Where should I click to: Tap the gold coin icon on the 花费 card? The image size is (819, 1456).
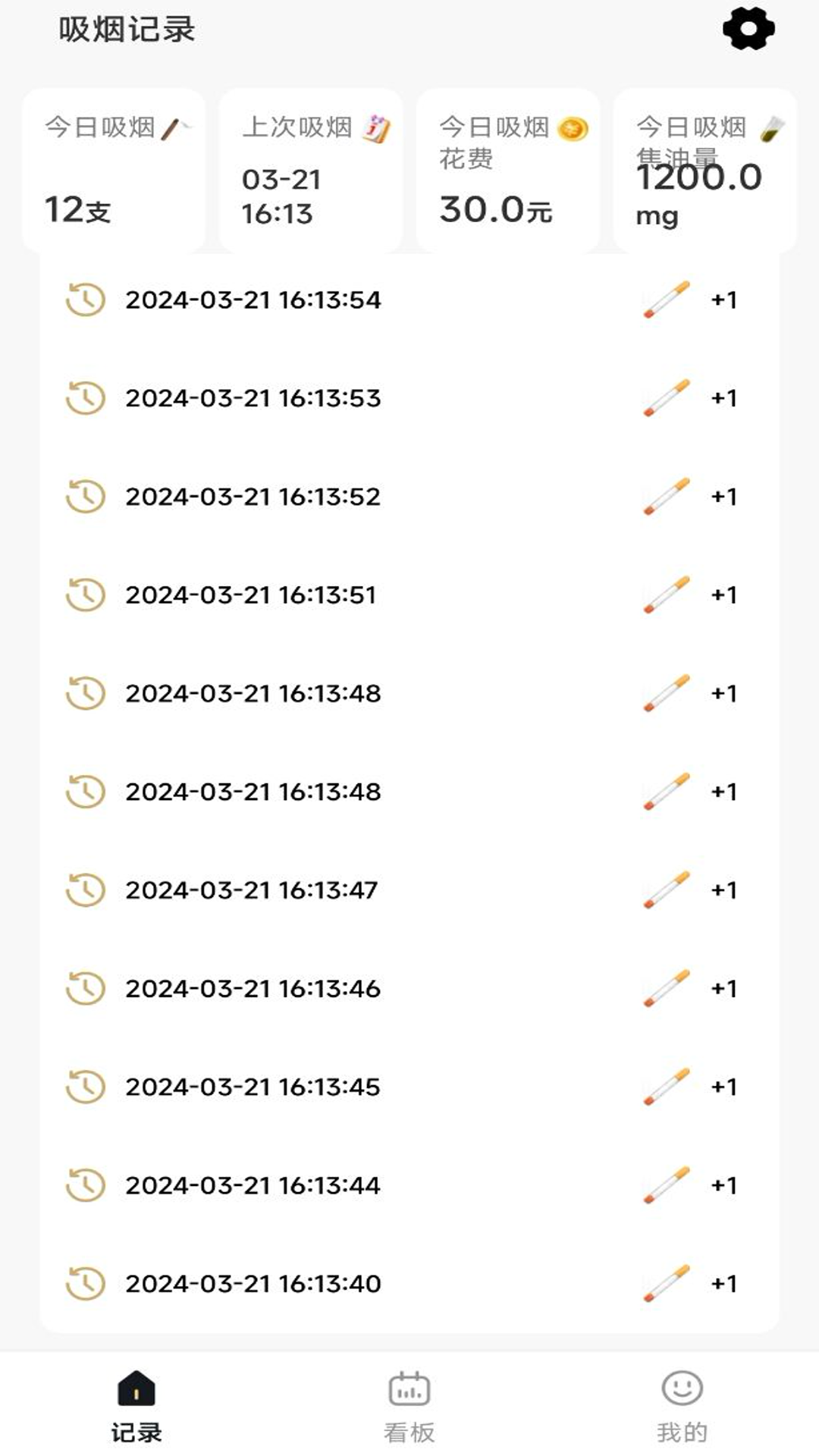[573, 130]
